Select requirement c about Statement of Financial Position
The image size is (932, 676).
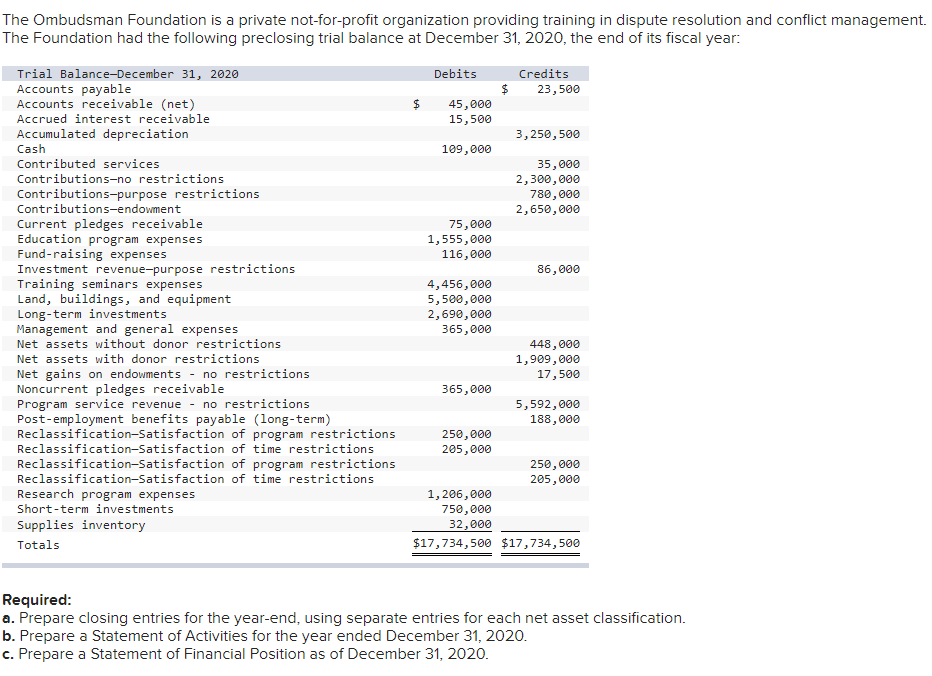point(245,654)
